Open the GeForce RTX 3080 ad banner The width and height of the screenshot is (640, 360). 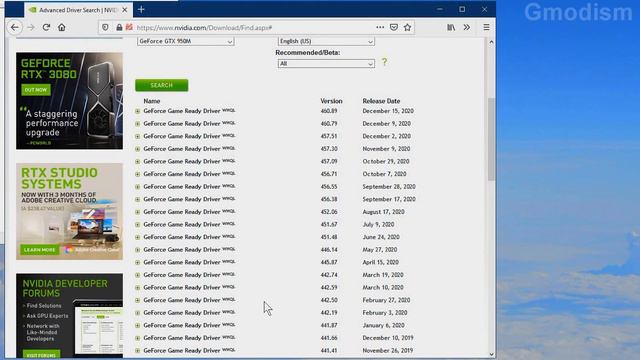click(x=69, y=100)
